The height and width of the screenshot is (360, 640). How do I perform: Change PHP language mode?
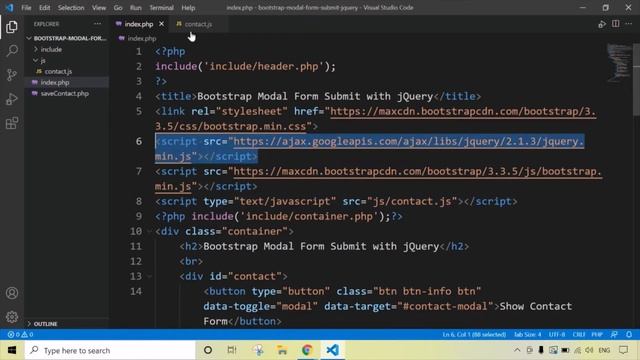point(597,334)
